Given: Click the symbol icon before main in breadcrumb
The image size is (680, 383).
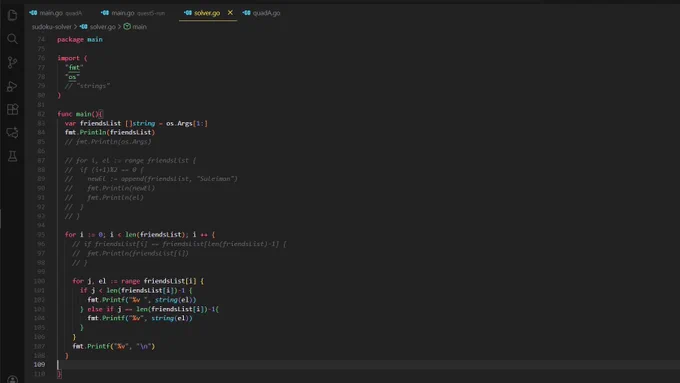Looking at the screenshot, I should pos(127,27).
